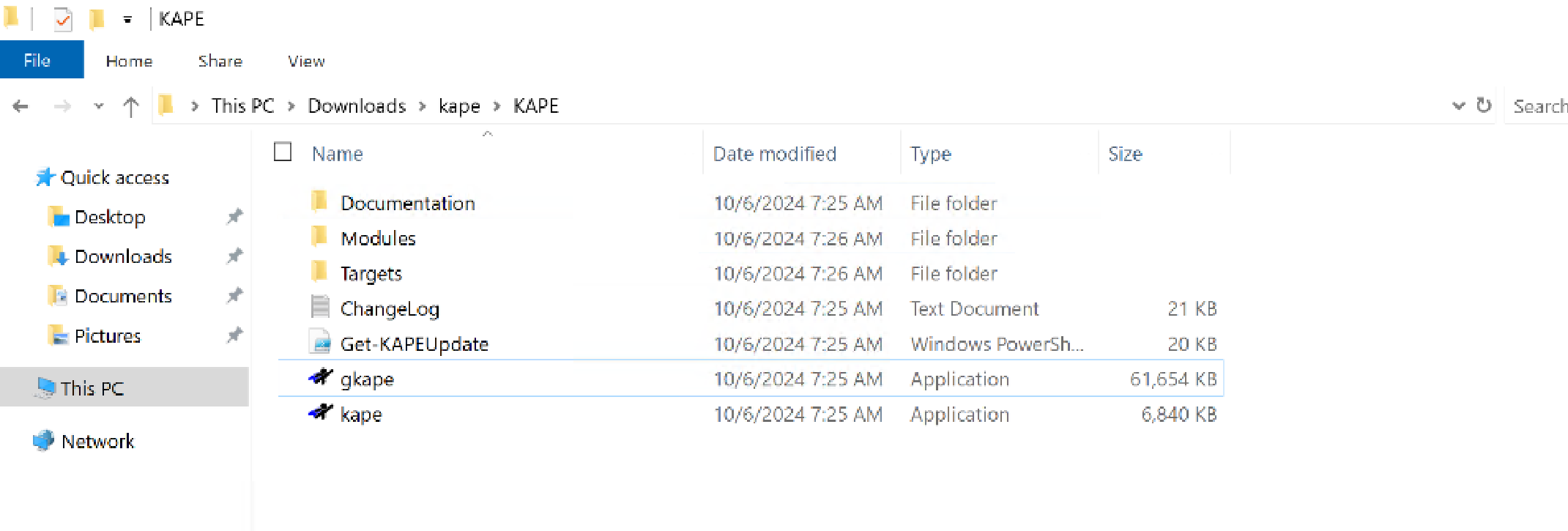Viewport: 1568px width, 531px height.
Task: Select the Targets folder name
Action: (x=371, y=274)
